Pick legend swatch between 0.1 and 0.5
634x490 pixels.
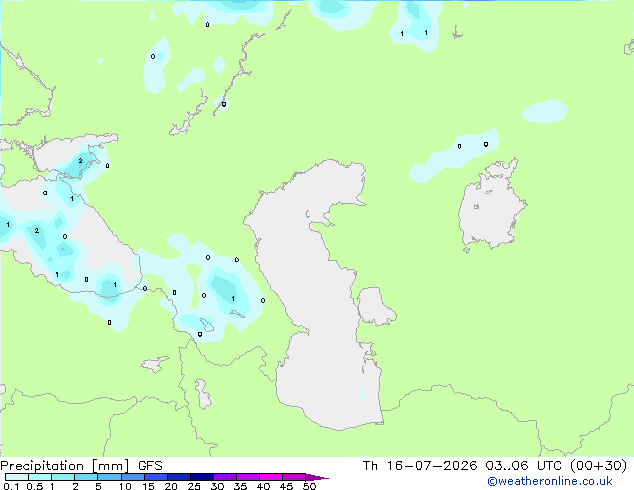17,477
